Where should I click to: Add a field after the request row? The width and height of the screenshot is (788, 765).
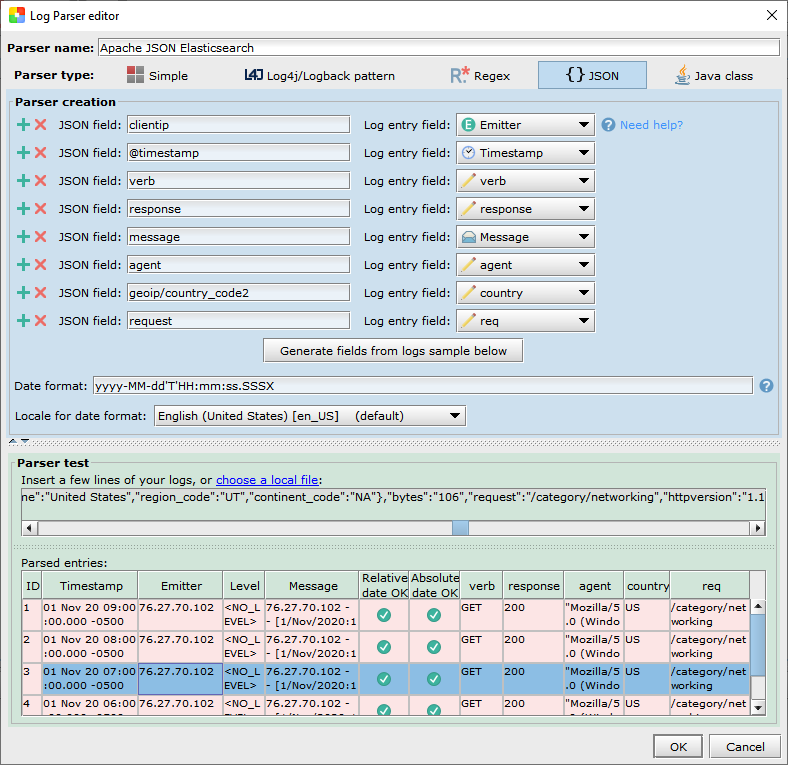pos(24,321)
